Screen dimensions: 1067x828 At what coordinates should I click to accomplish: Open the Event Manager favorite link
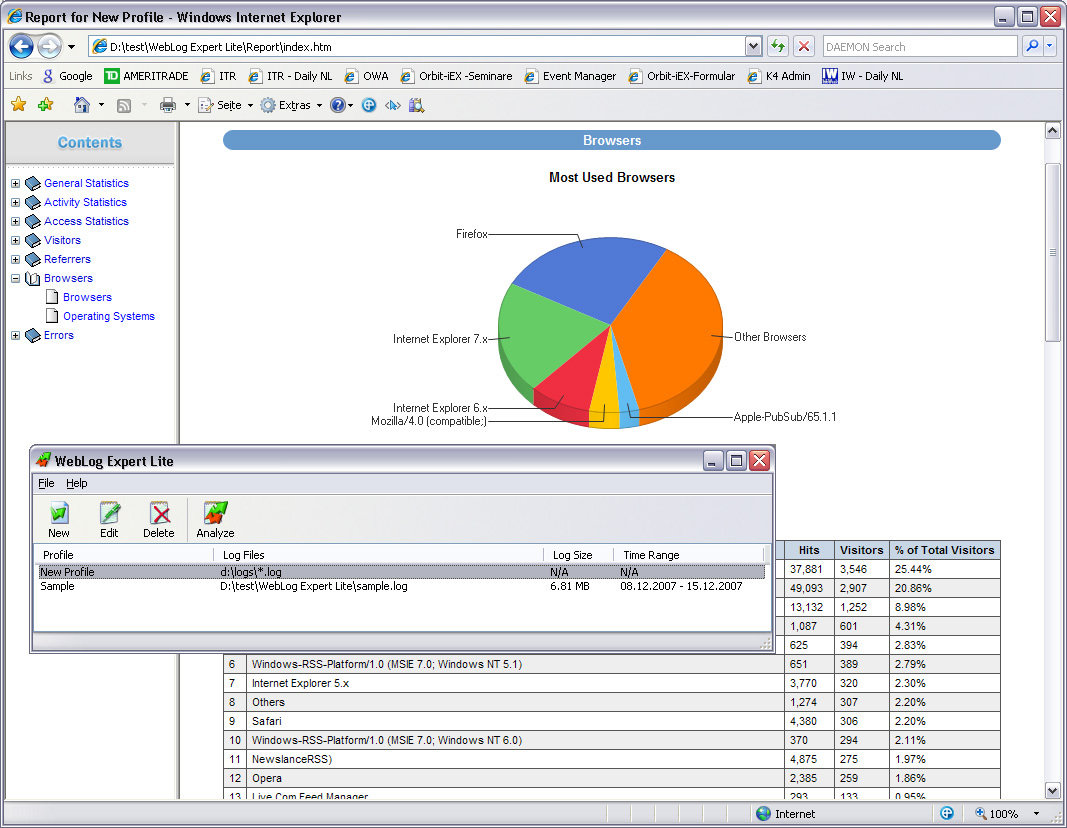(570, 76)
